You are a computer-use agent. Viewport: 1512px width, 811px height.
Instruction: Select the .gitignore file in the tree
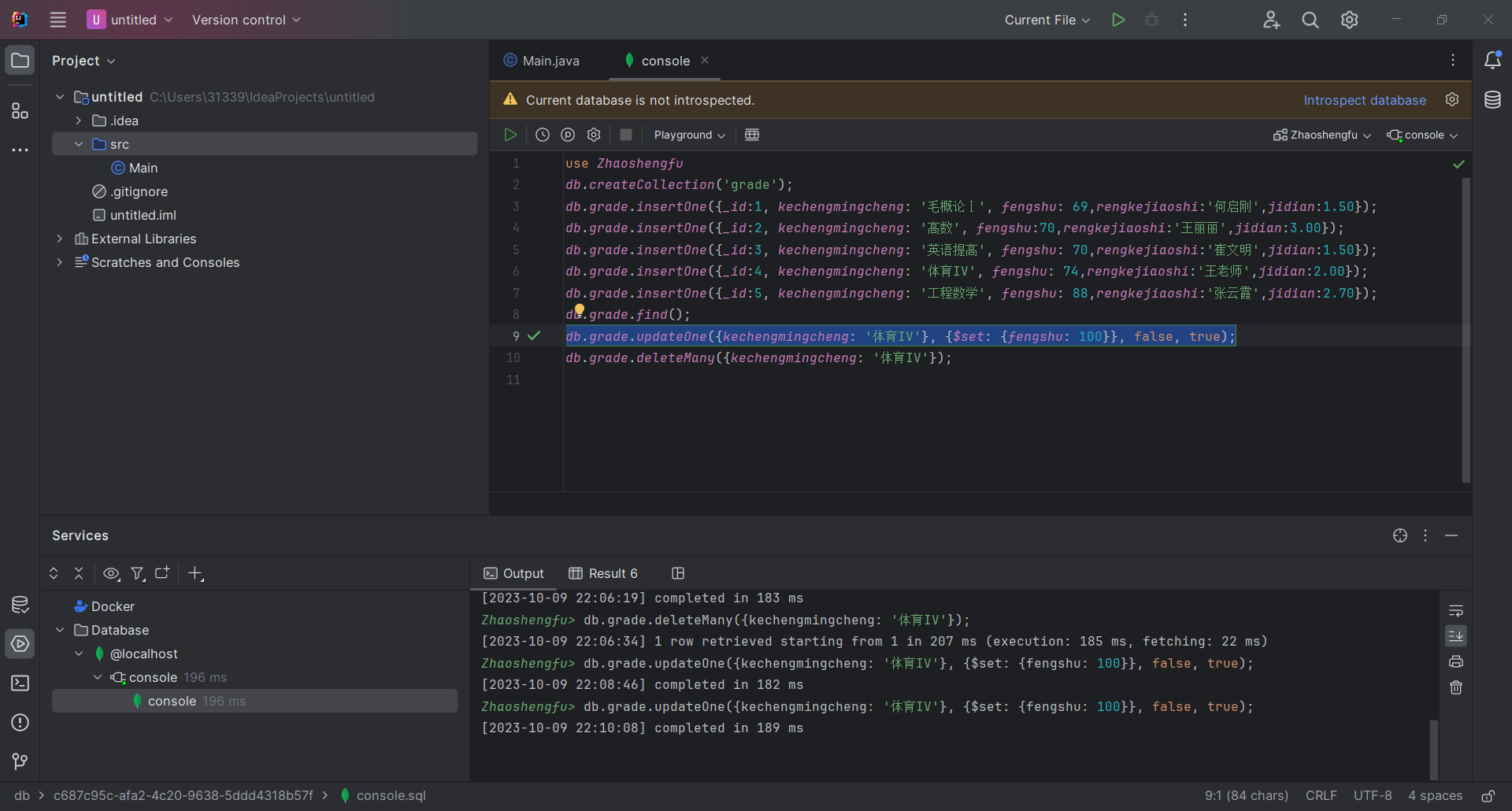tap(139, 191)
